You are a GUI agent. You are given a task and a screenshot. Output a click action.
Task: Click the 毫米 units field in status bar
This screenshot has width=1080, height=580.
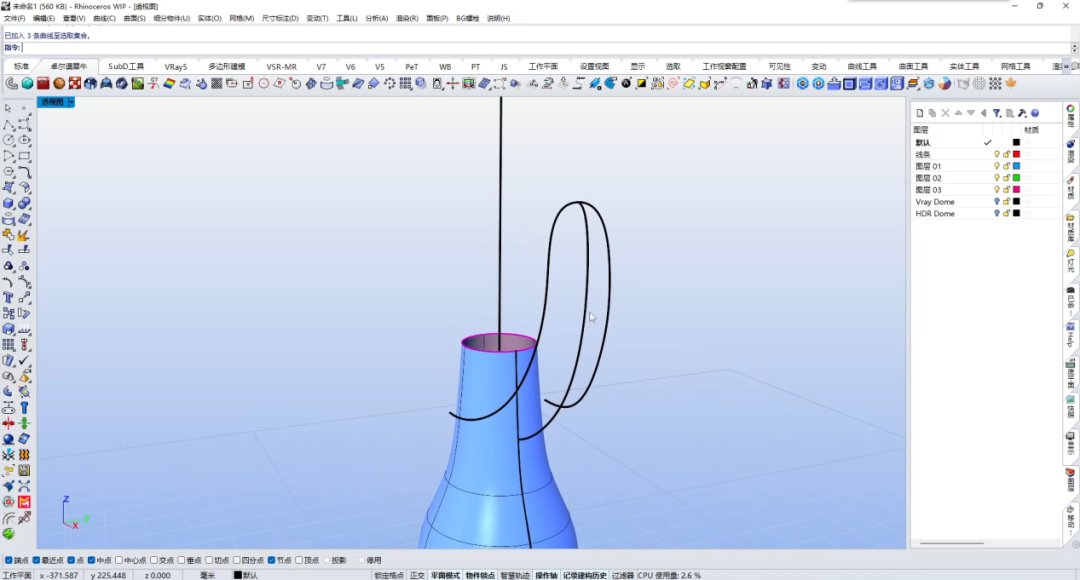(x=207, y=575)
